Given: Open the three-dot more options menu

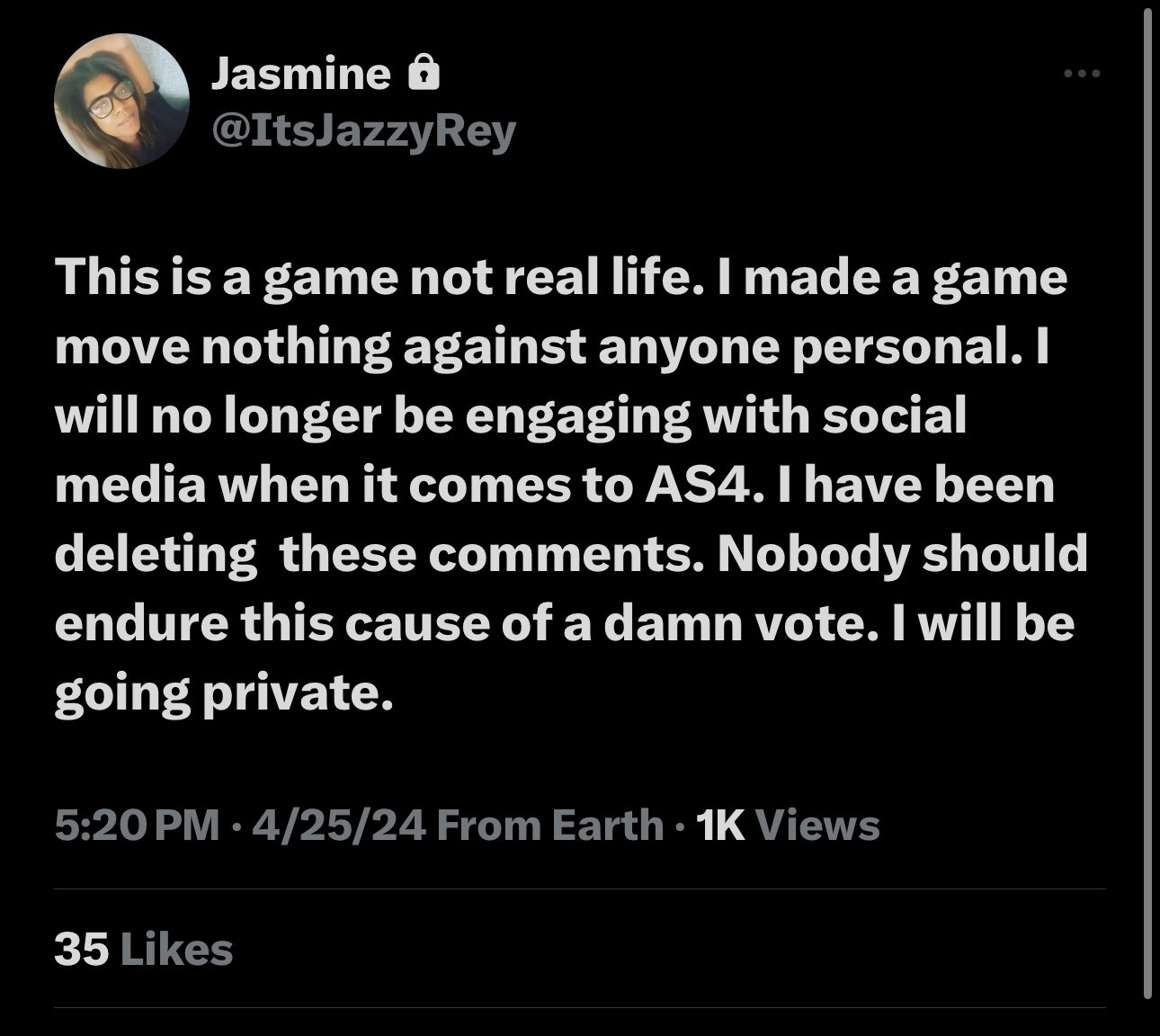Looking at the screenshot, I should click(1082, 74).
